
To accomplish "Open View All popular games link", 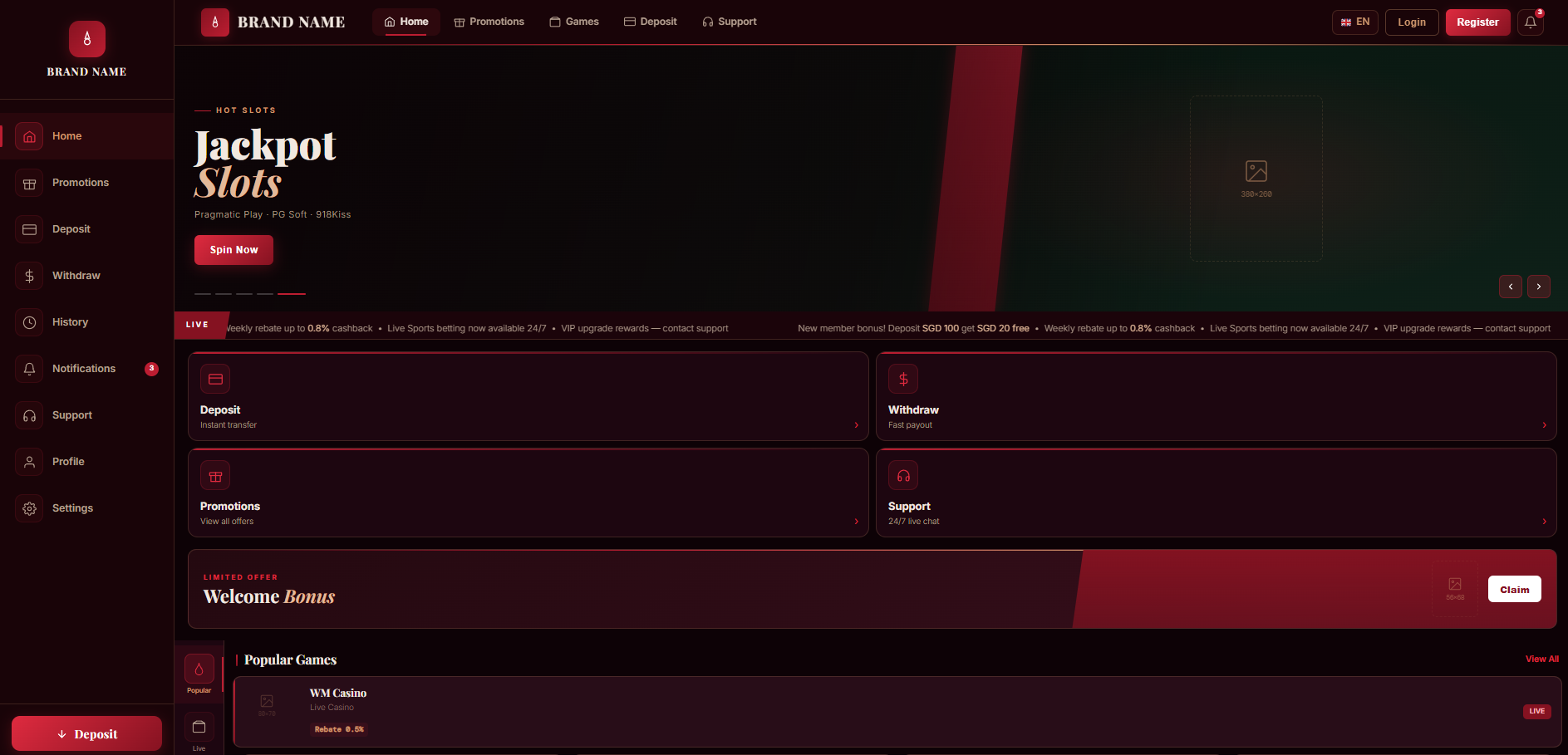I will 1542,659.
